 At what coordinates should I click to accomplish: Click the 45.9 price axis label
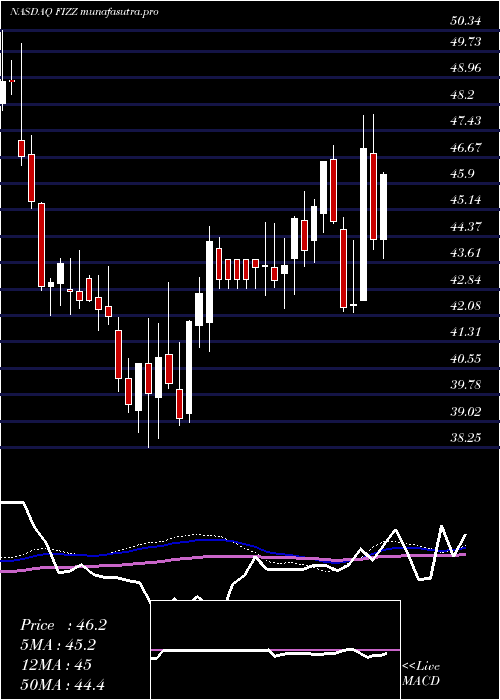pos(462,174)
